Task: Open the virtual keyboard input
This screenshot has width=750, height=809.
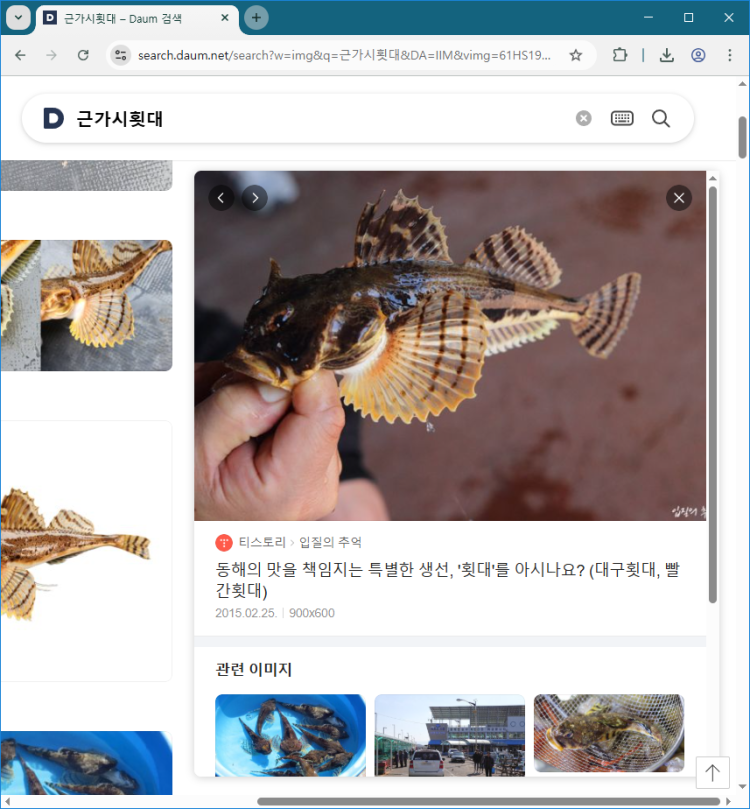Action: pos(622,119)
